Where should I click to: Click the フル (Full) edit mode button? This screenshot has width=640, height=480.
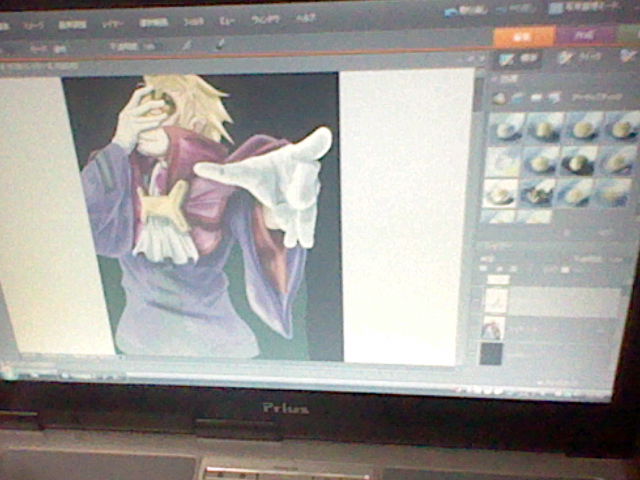click(518, 58)
